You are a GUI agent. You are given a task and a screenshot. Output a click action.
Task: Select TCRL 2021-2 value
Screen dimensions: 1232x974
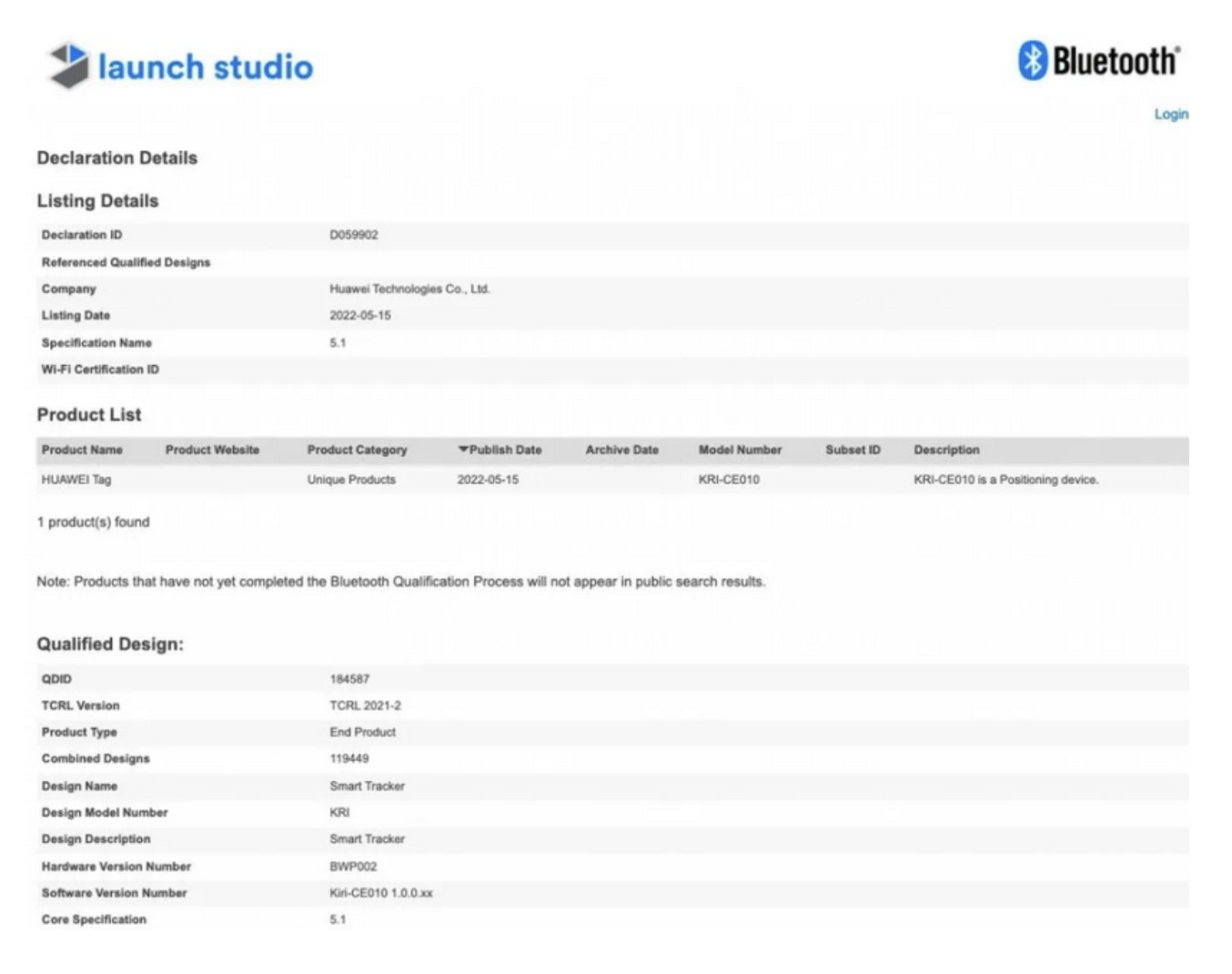coord(365,705)
